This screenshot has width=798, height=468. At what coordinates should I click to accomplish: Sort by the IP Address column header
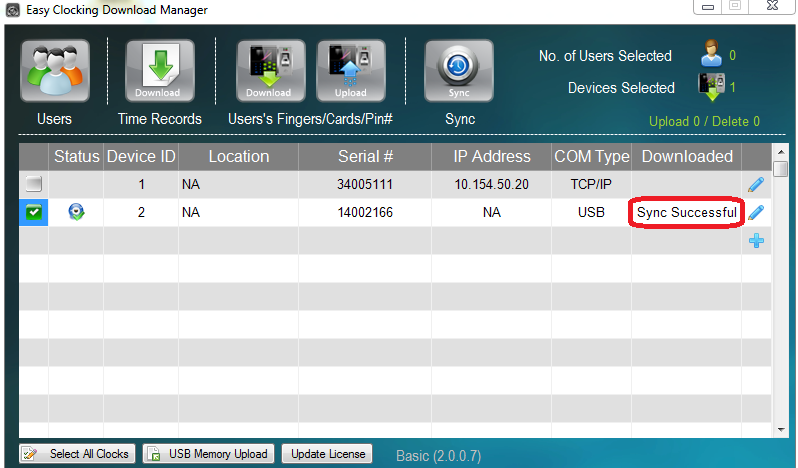pos(492,156)
